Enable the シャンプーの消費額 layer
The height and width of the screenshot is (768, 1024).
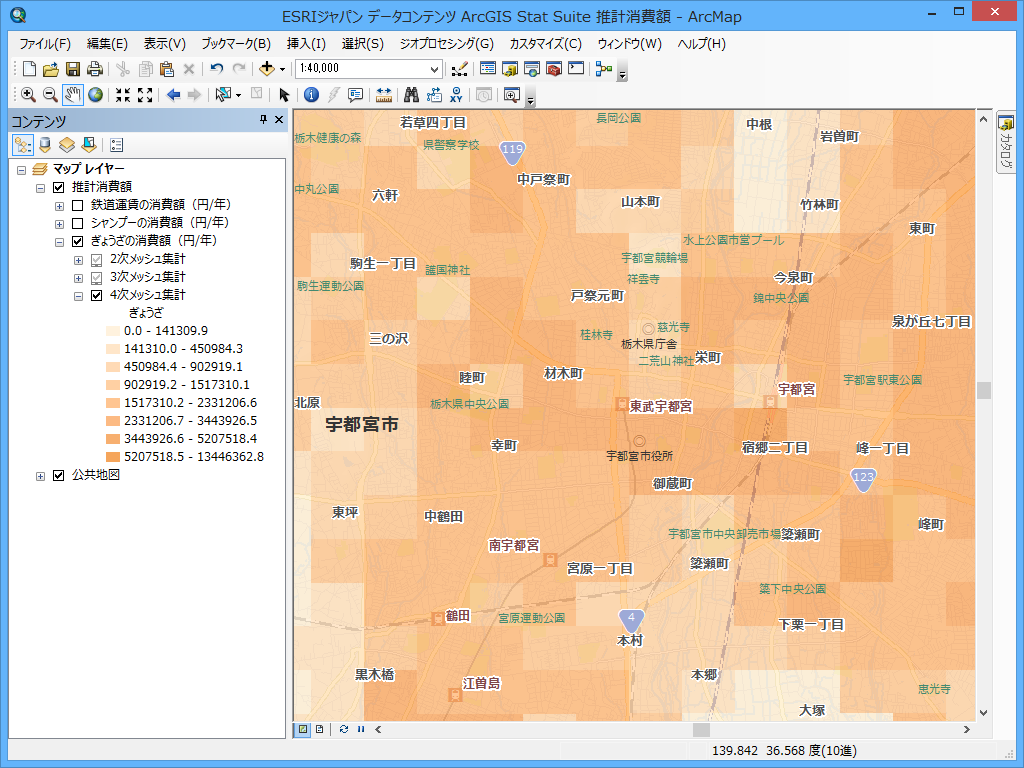click(77, 223)
